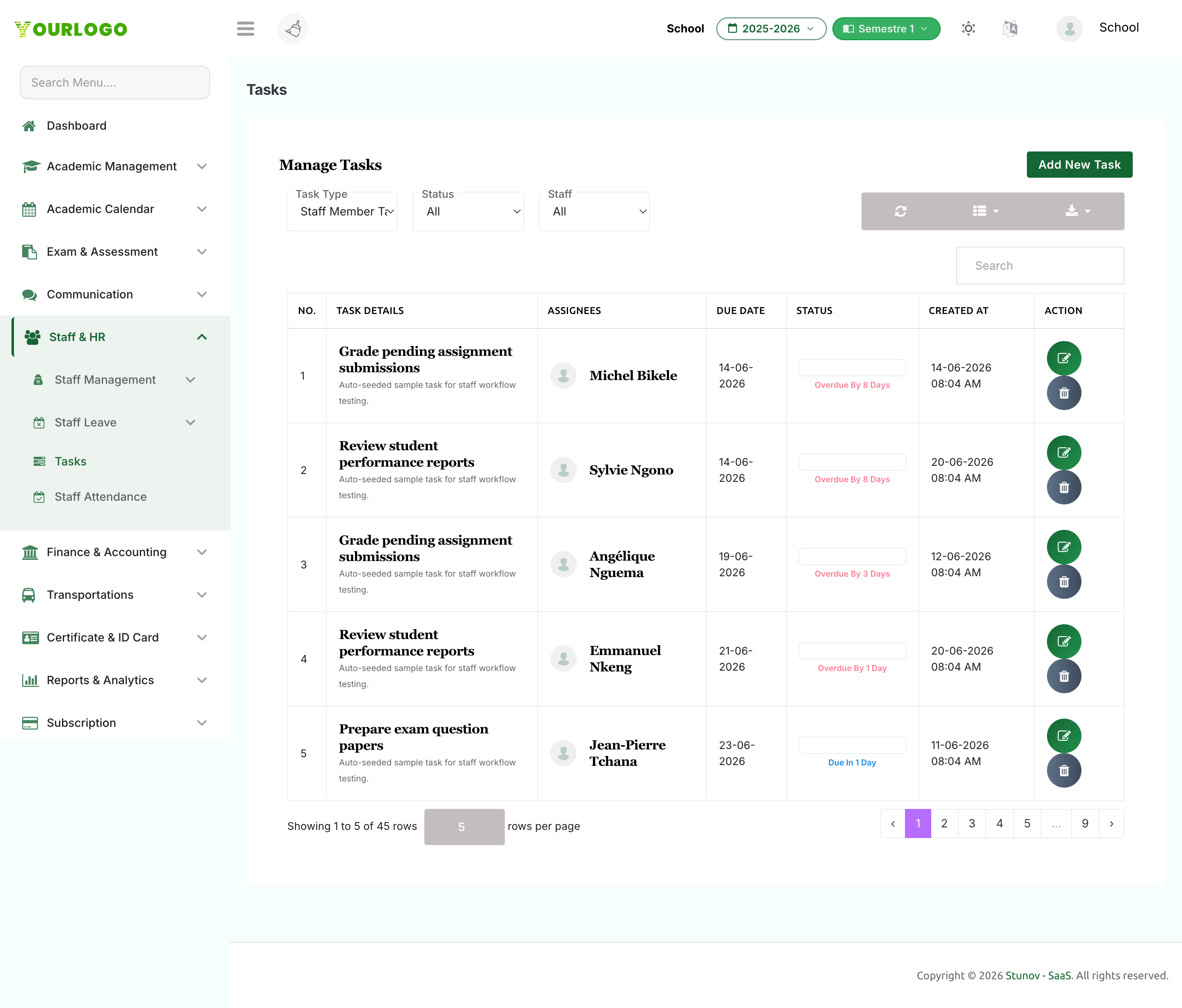The height and width of the screenshot is (1008, 1182).
Task: Go to previous page arrow
Action: (893, 823)
